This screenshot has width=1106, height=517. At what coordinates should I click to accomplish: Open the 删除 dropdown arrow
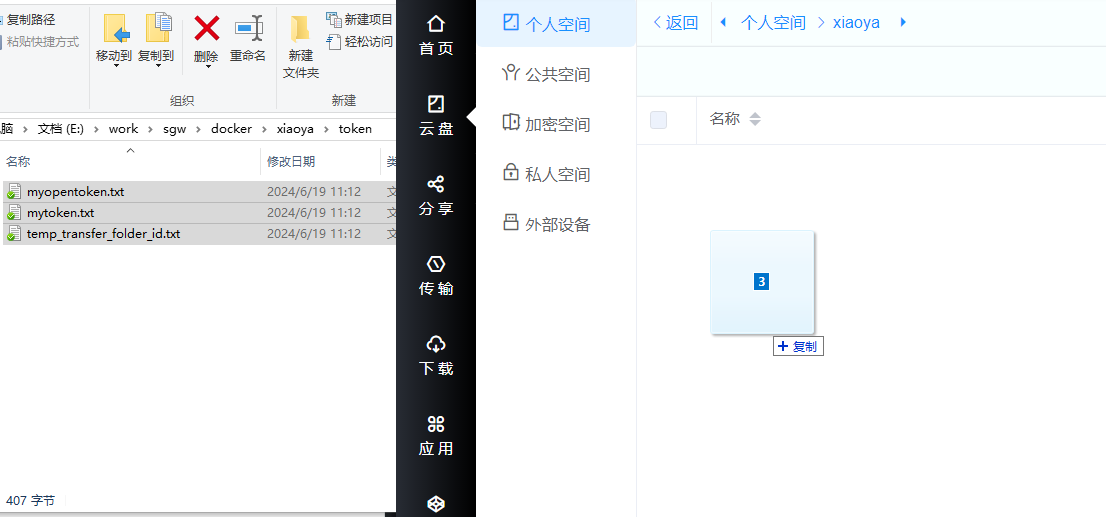[207, 67]
